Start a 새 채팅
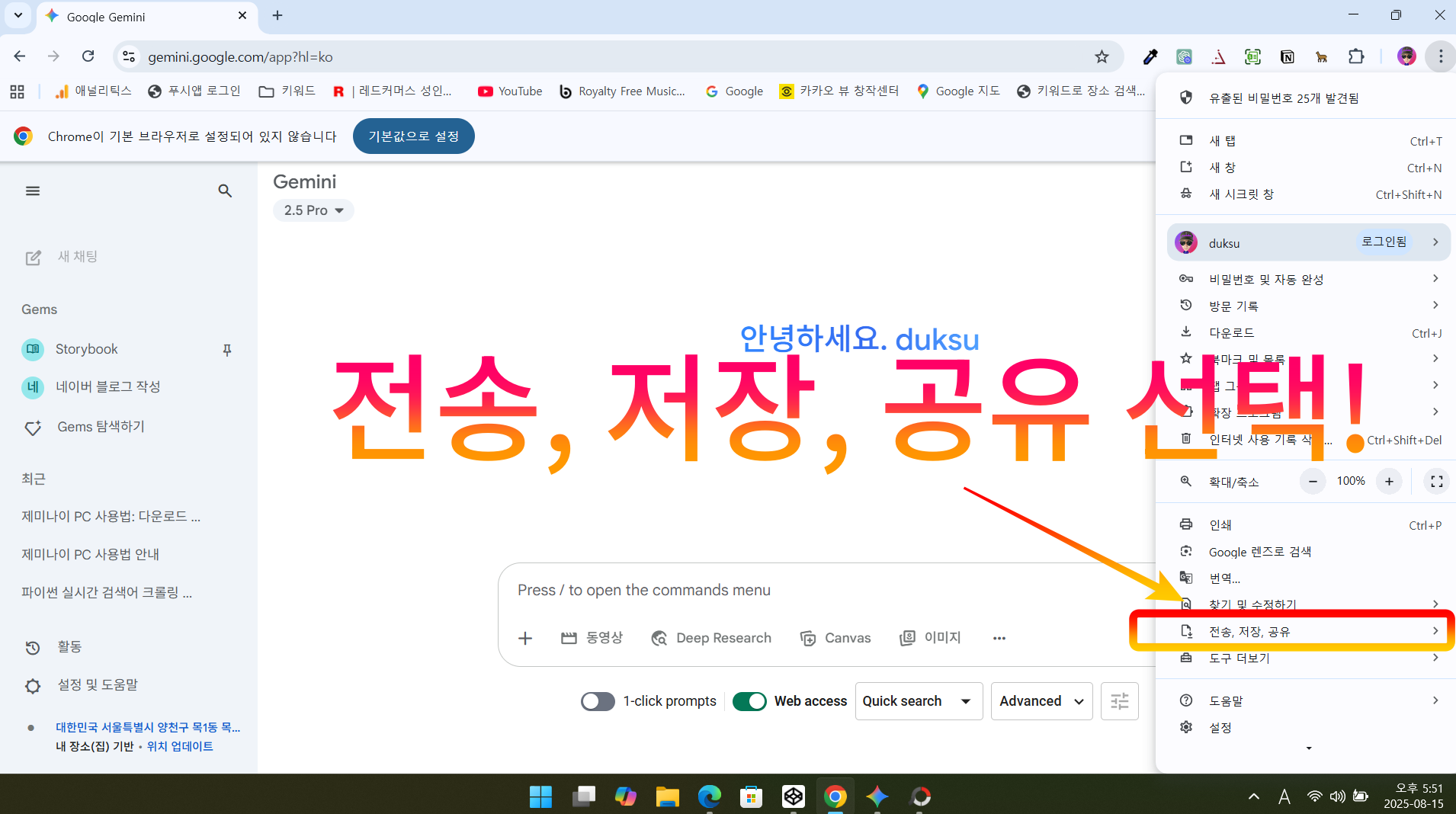 [x=62, y=257]
